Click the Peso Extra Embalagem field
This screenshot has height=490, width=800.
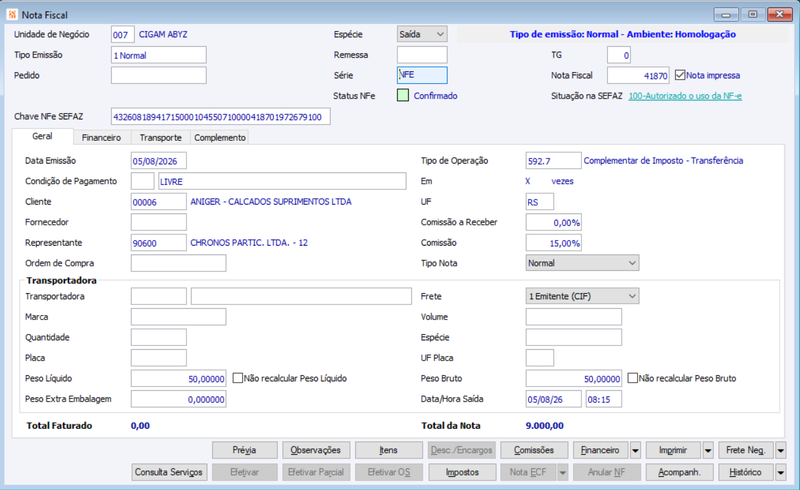tap(179, 399)
